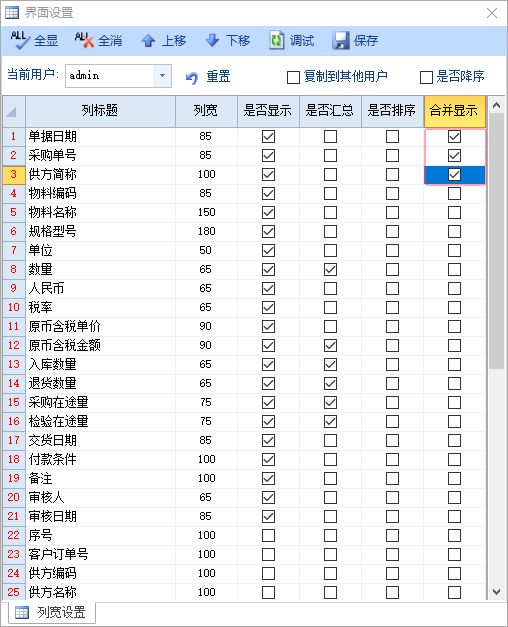Screen dimensions: 508x627
Task: Click the 规格型号 column title cell
Action: pyautogui.click(x=100, y=232)
